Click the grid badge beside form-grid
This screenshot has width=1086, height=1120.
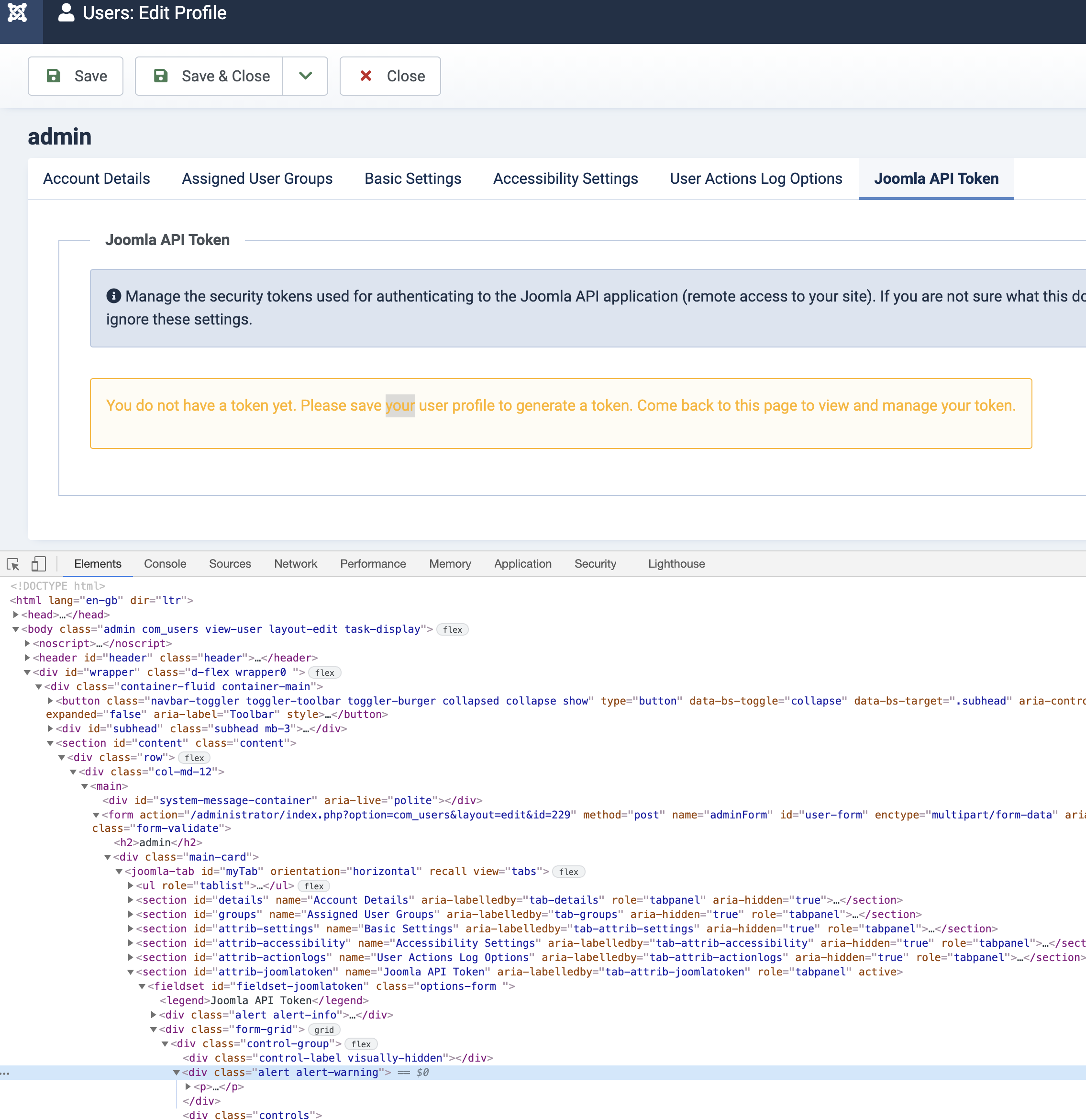click(324, 1030)
